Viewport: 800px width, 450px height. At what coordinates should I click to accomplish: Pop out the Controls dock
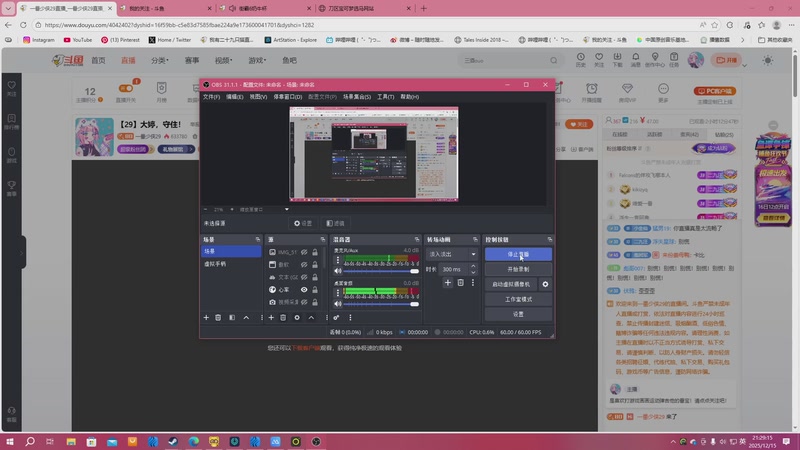pos(549,239)
